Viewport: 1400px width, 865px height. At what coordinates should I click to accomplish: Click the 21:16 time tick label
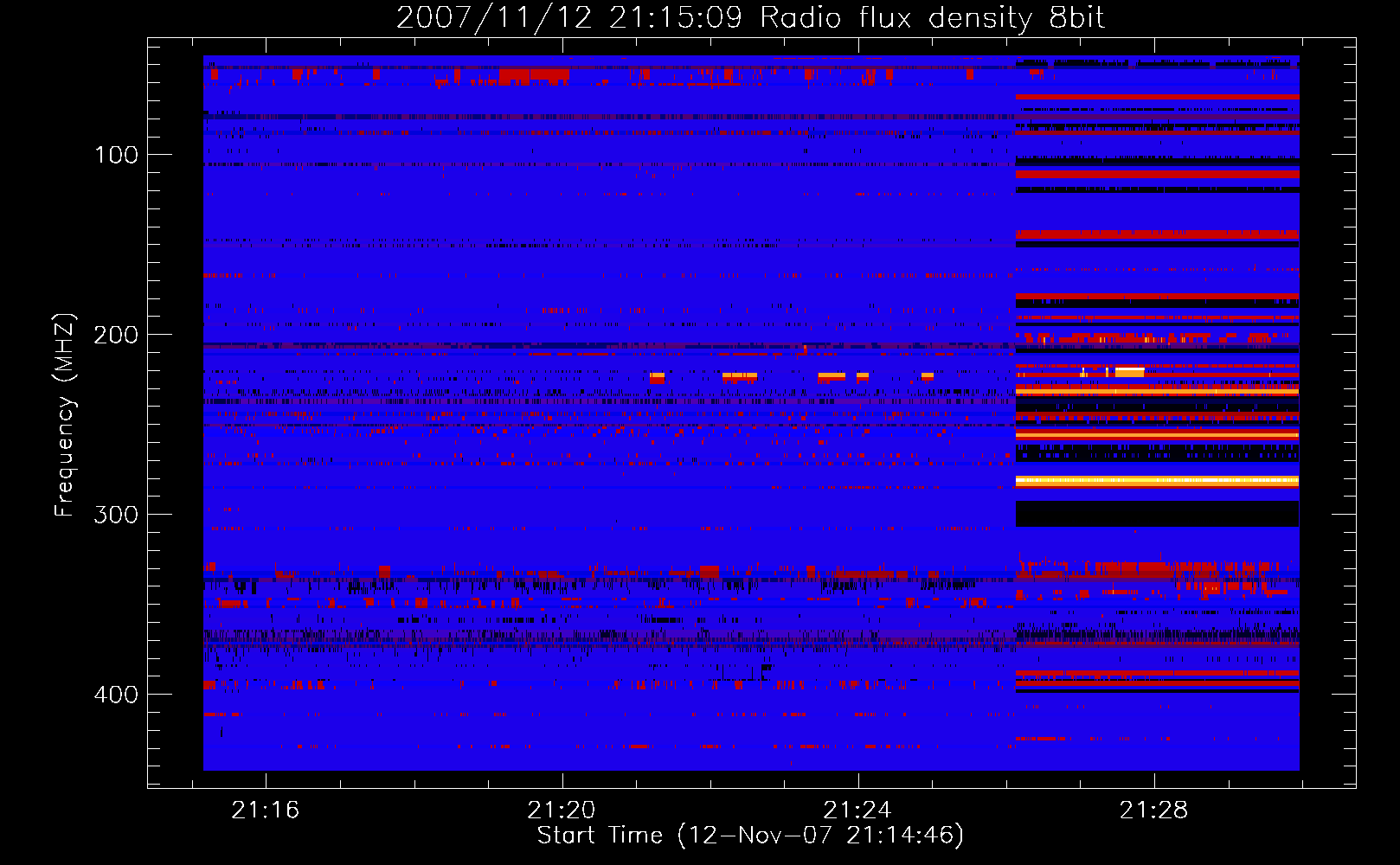point(266,810)
